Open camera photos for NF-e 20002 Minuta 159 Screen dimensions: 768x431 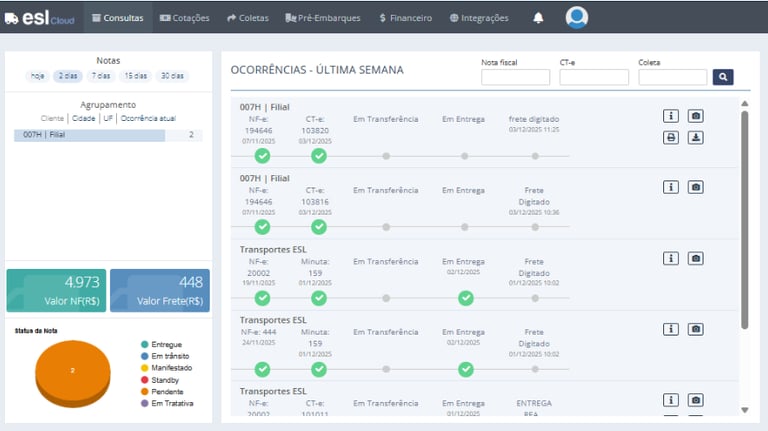(x=696, y=258)
